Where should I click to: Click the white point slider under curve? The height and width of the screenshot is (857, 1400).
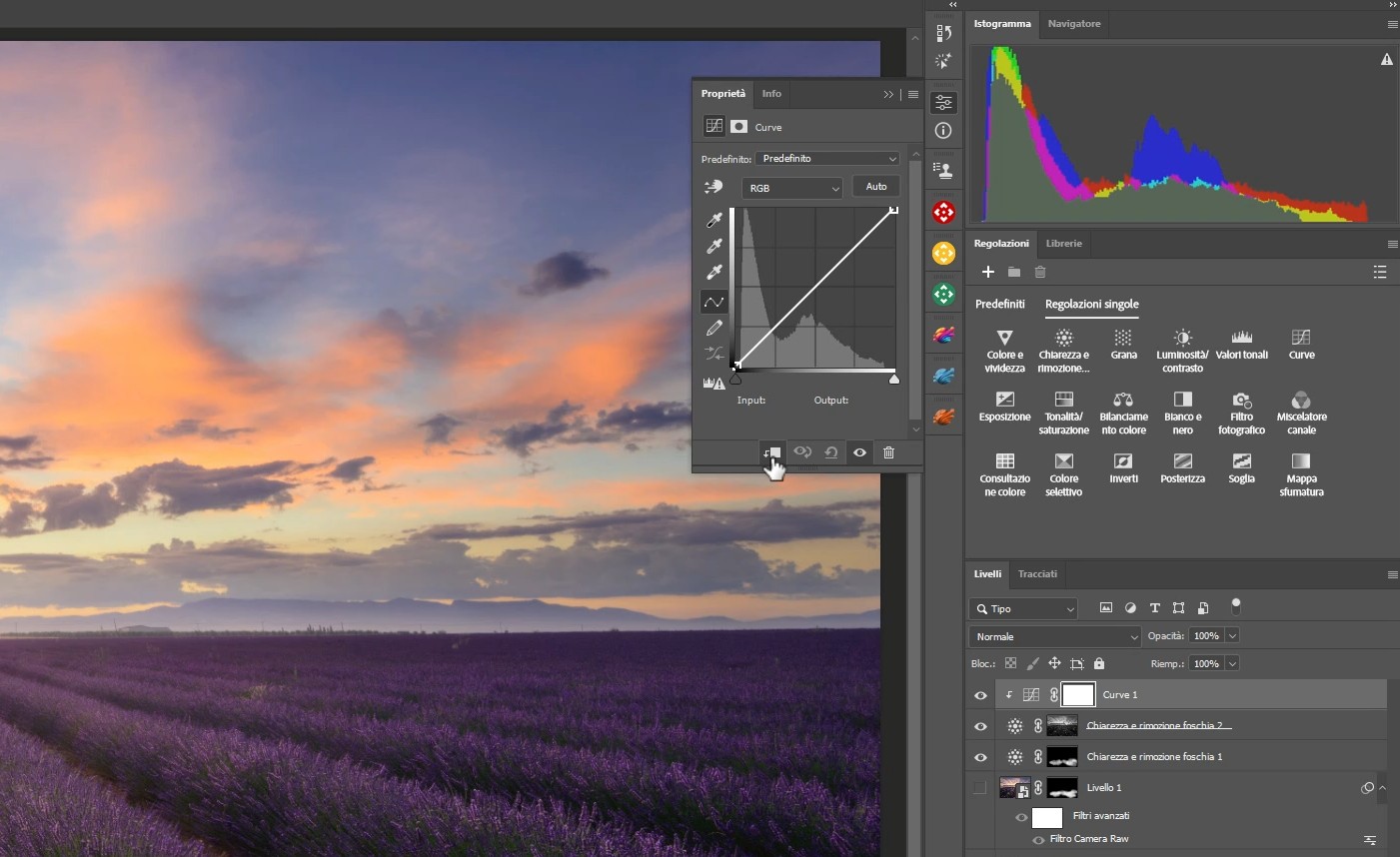893,380
